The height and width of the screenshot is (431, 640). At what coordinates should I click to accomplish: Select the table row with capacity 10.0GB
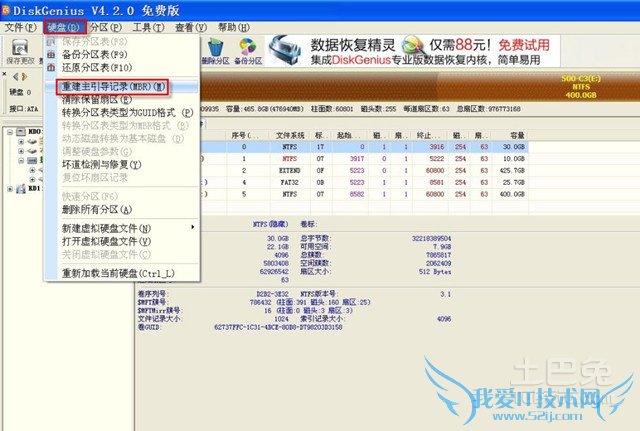pos(365,158)
